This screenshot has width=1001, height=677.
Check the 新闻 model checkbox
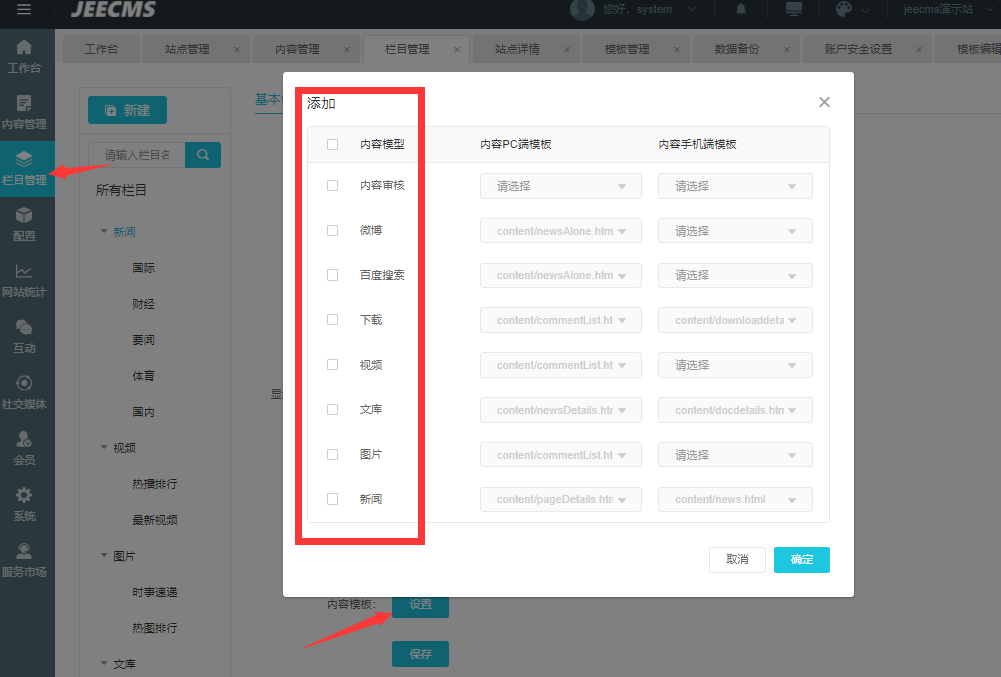(333, 499)
